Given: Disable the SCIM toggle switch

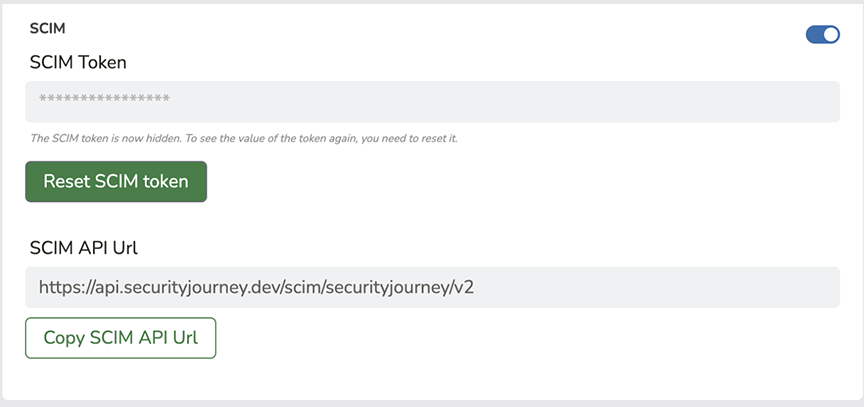Looking at the screenshot, I should (x=823, y=35).
